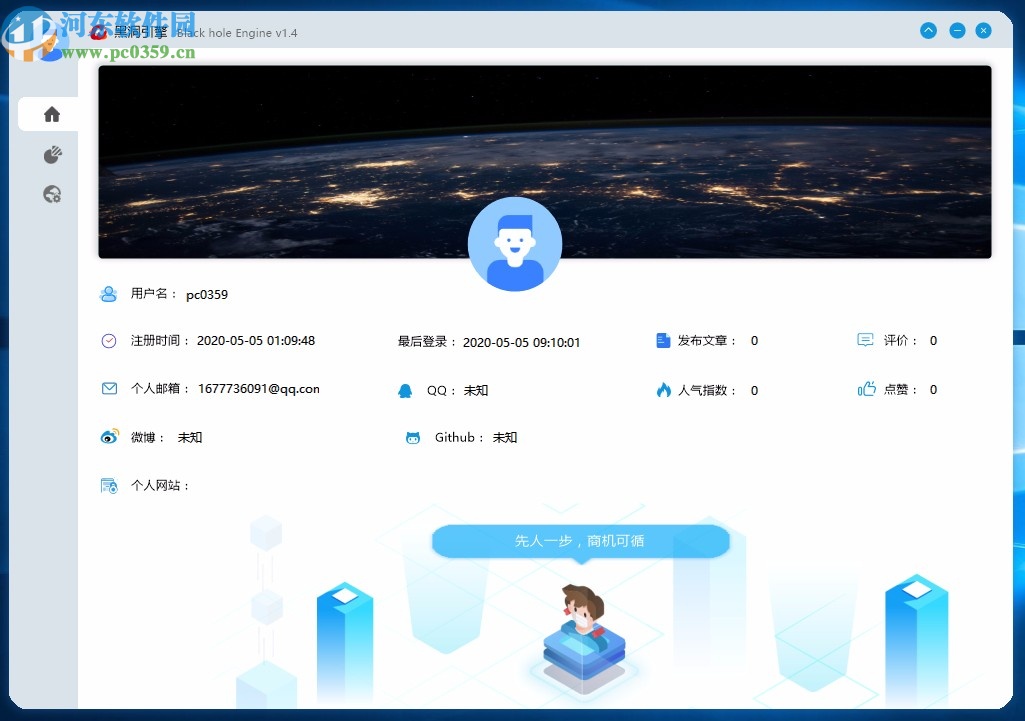This screenshot has height=721, width=1025.
Task: Click the reviews comment icon
Action: [865, 340]
